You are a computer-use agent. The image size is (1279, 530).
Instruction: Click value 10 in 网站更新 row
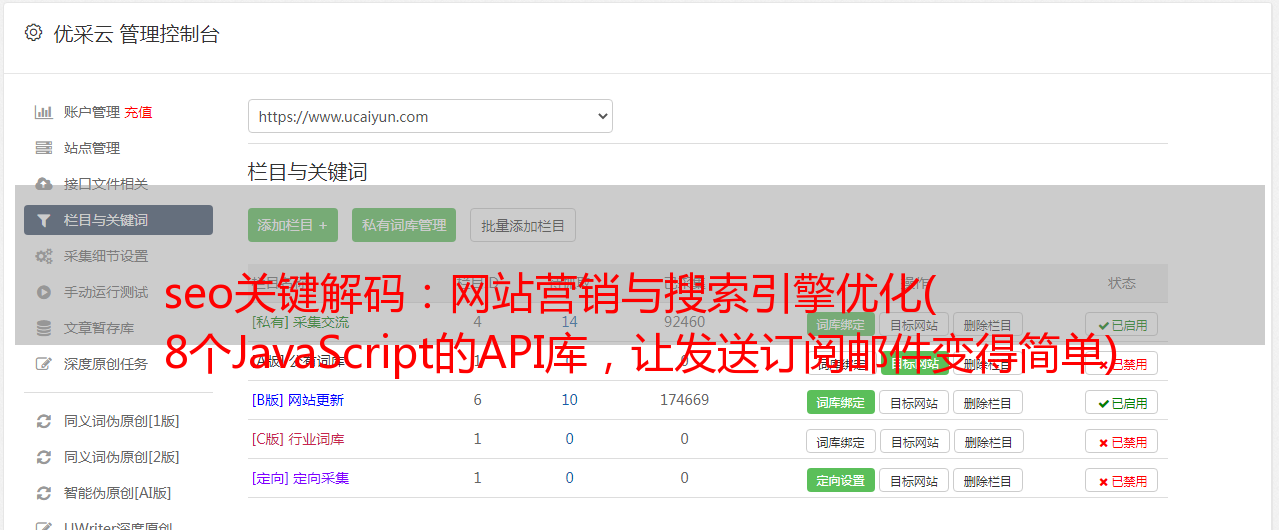pos(570,400)
